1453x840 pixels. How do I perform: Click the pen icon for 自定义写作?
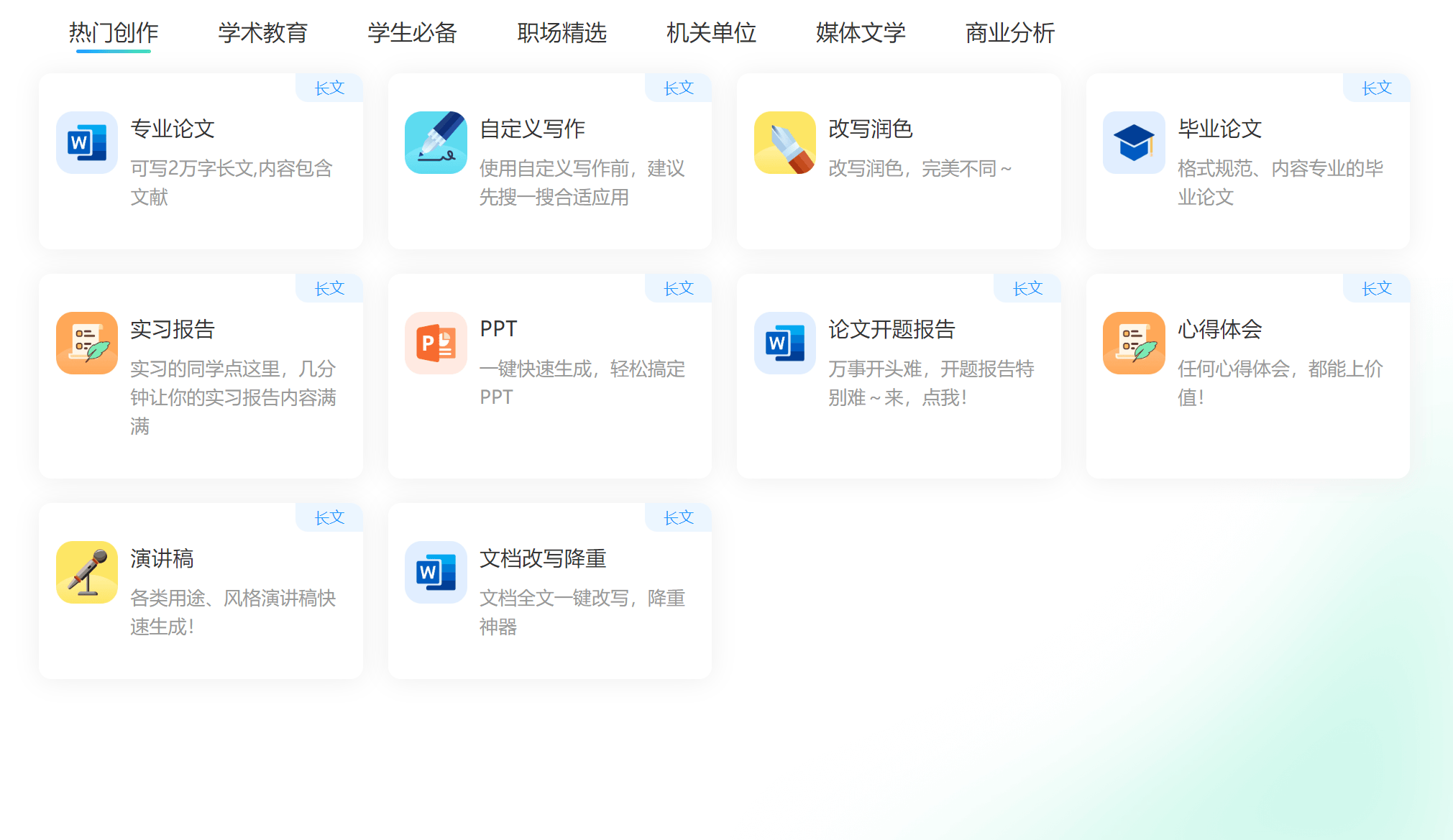click(x=436, y=142)
